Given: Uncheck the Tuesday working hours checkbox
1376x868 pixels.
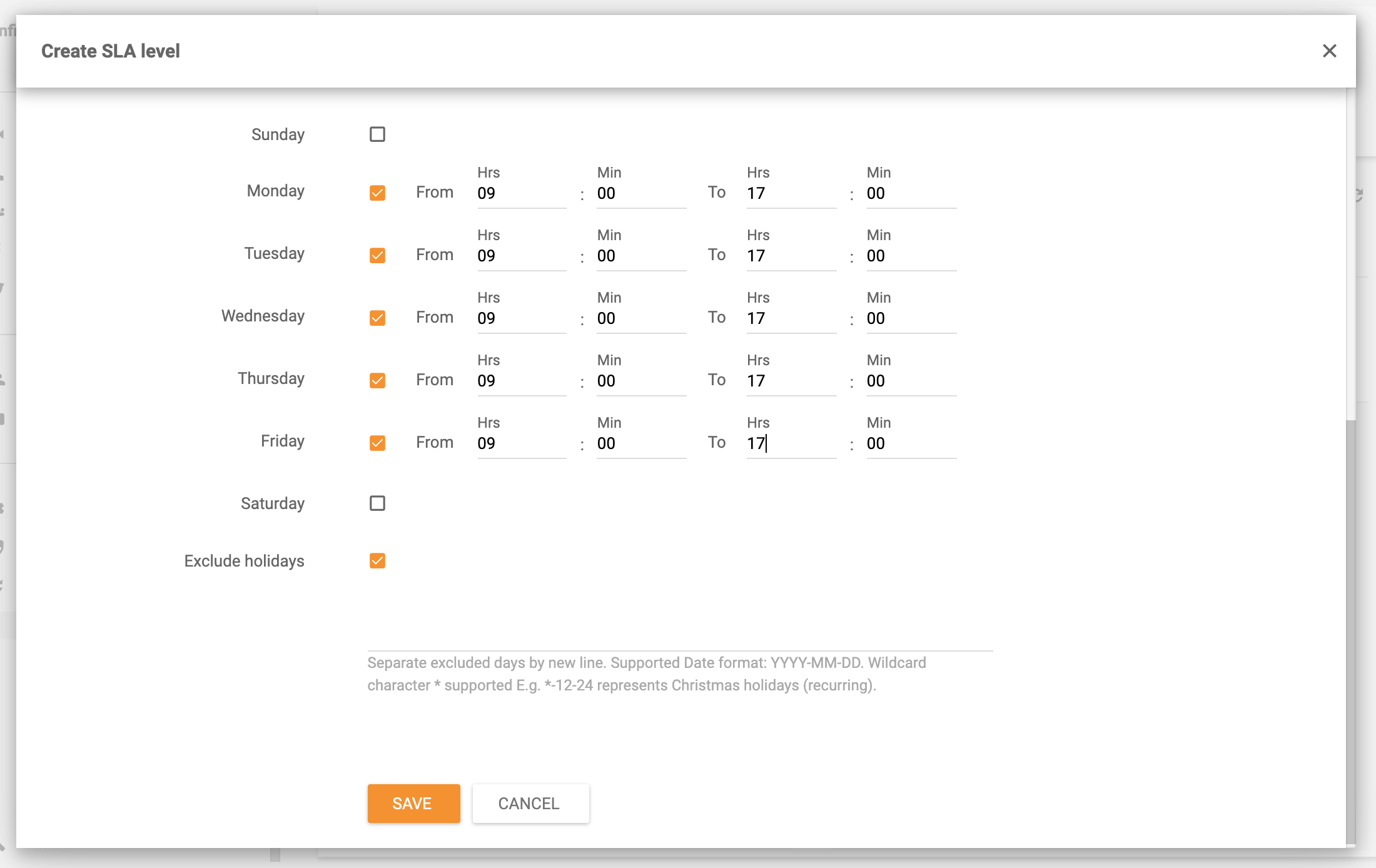Looking at the screenshot, I should click(x=377, y=255).
